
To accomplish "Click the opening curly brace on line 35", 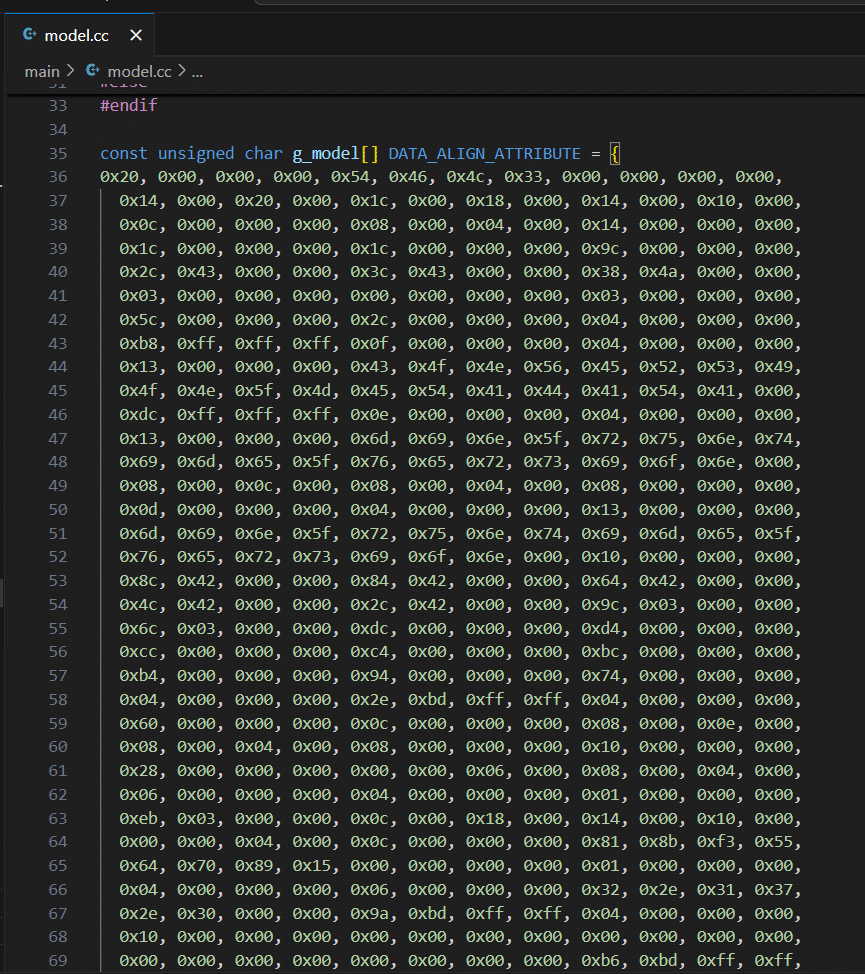I will coord(616,153).
